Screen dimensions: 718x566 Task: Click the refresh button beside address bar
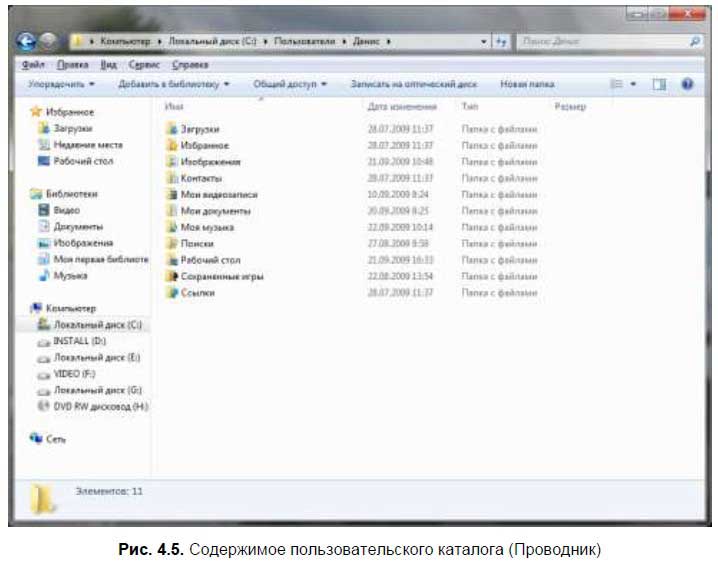[x=501, y=42]
